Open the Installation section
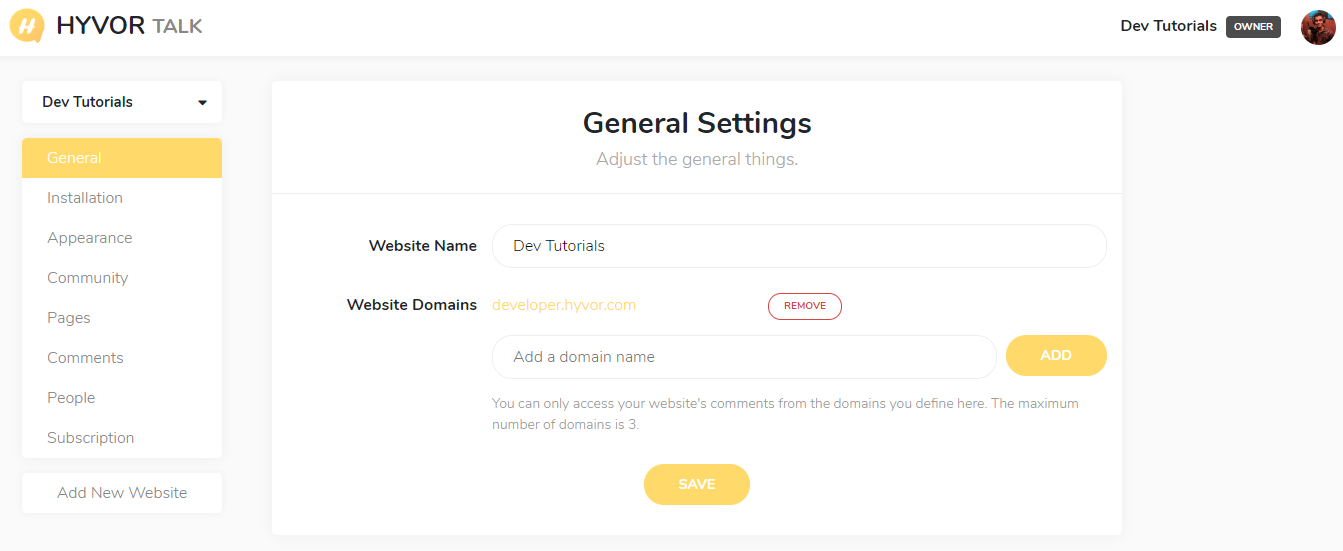This screenshot has width=1343, height=551. pos(122,198)
